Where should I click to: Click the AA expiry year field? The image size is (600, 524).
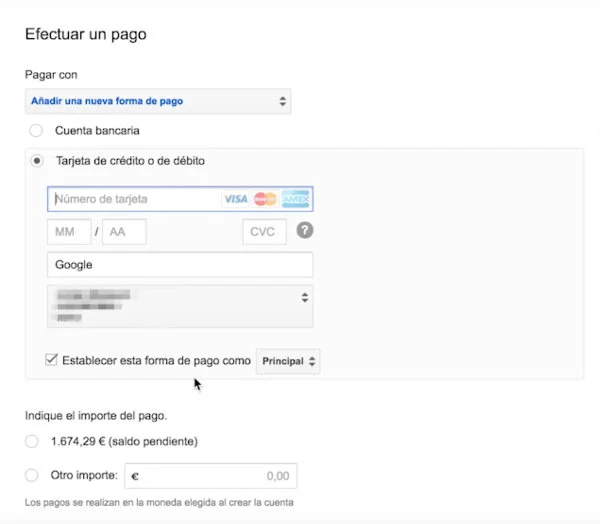[124, 232]
